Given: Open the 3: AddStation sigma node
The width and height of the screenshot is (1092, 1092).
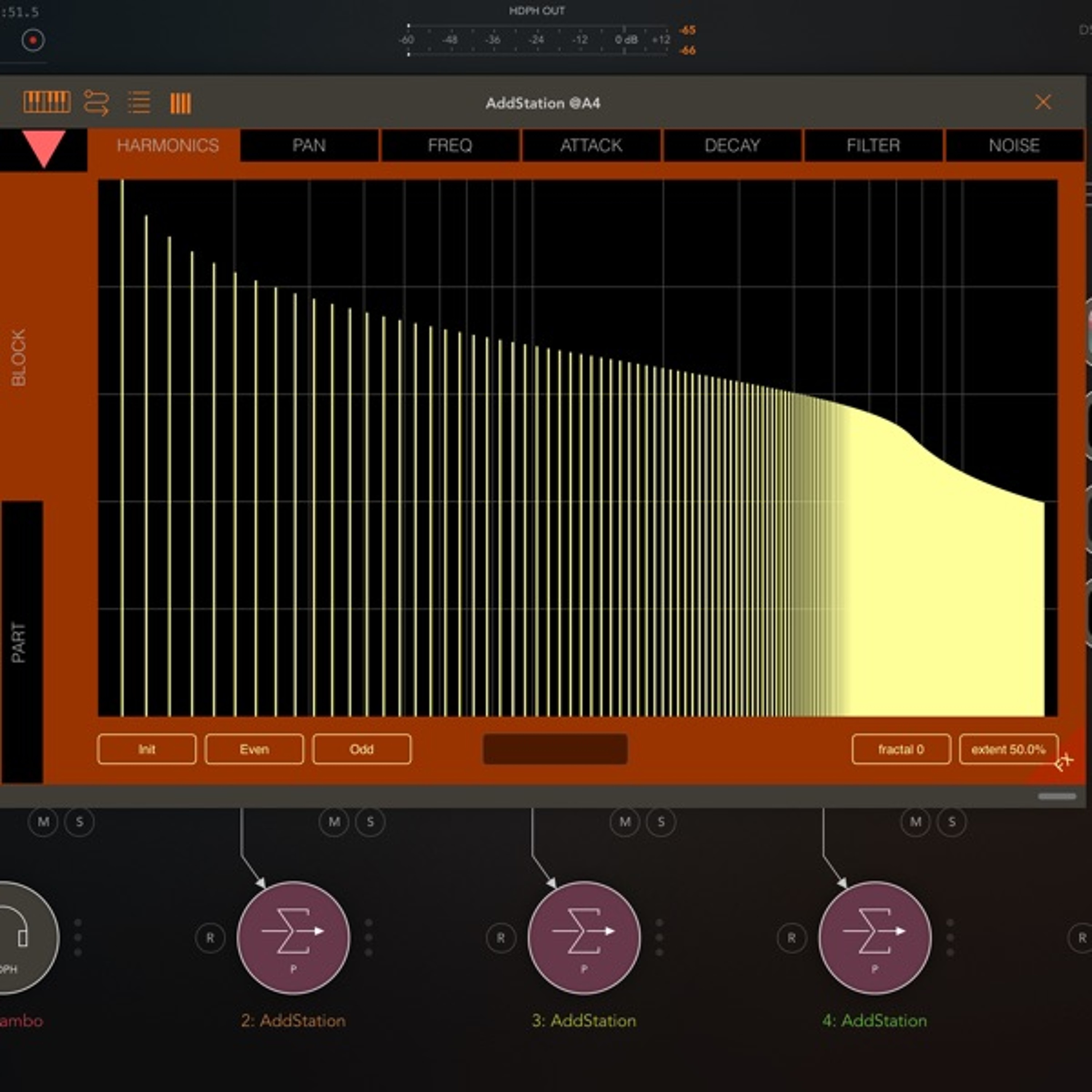Looking at the screenshot, I should pyautogui.click(x=584, y=938).
